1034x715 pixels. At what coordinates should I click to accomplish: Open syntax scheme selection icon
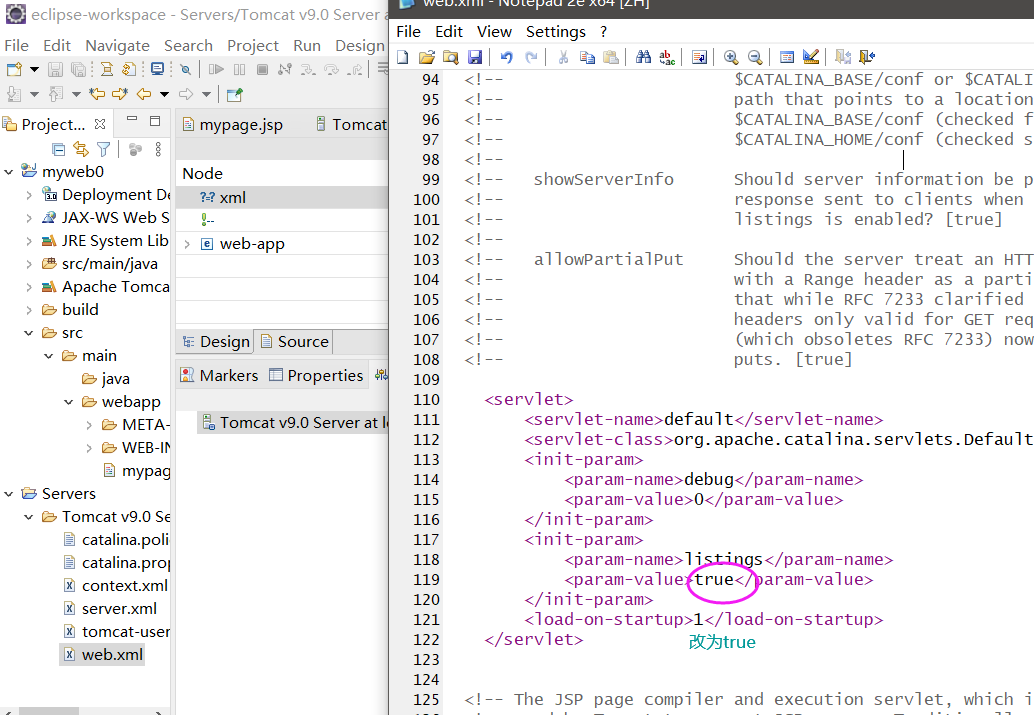tap(787, 57)
